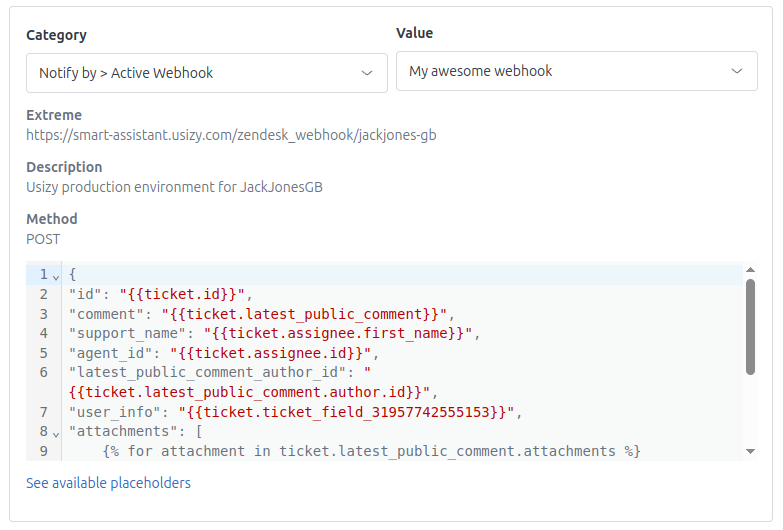Screen dimensions: 783x530
Task: Click the 'Method' heading
Action: [51, 219]
